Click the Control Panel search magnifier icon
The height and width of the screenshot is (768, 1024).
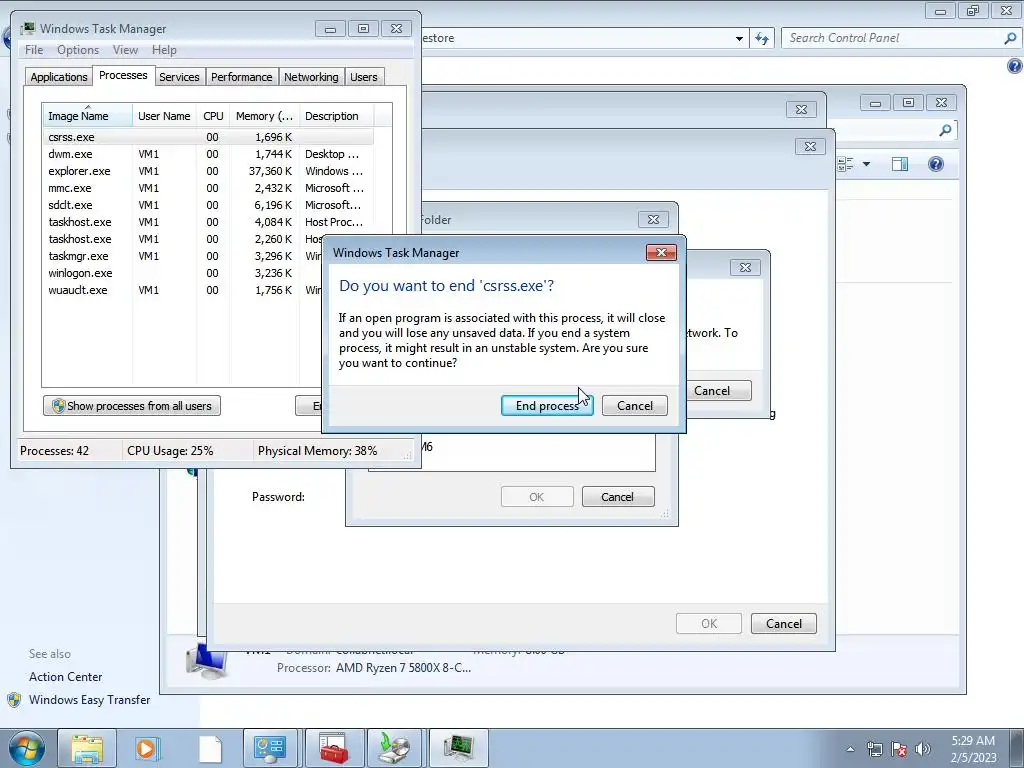pyautogui.click(x=1010, y=38)
